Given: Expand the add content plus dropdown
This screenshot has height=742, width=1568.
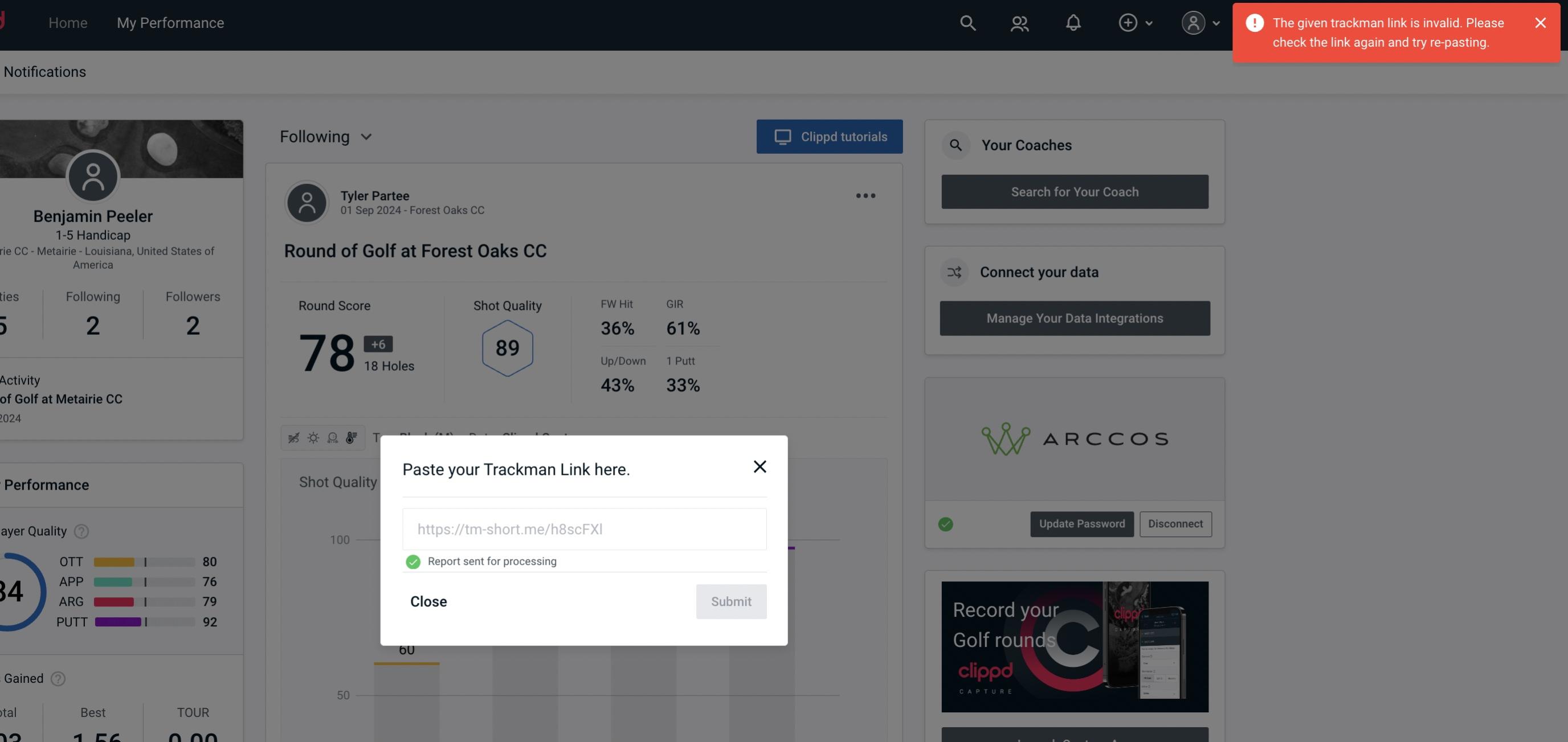Looking at the screenshot, I should coord(1135,22).
